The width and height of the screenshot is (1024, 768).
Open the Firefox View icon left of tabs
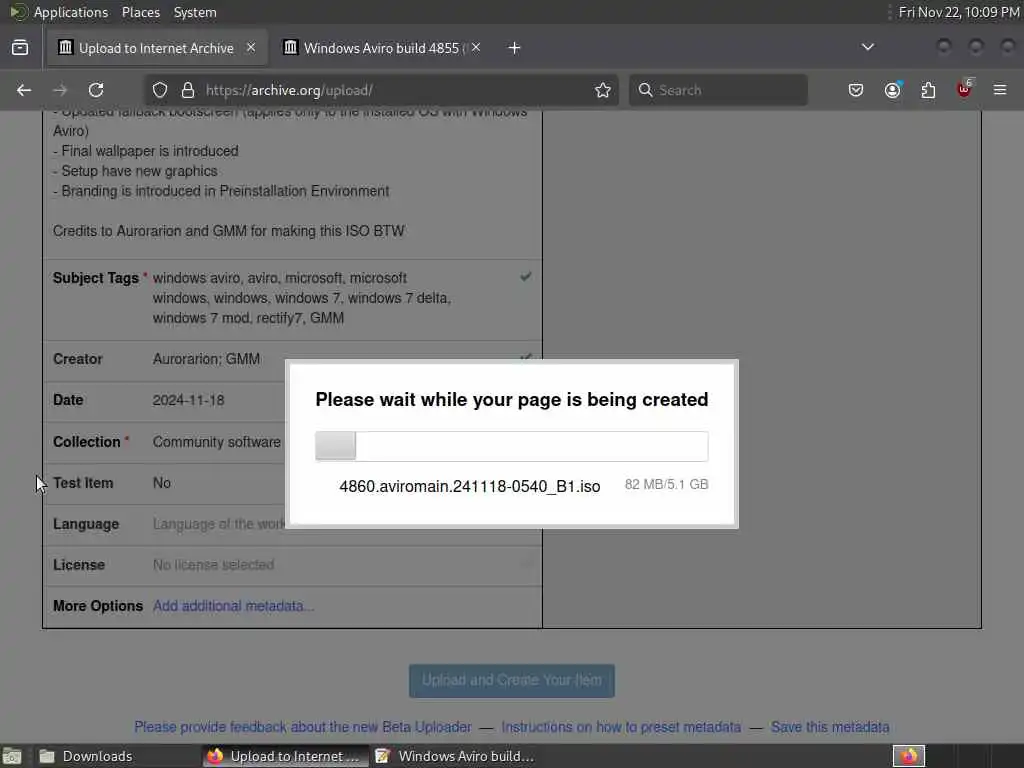click(x=20, y=48)
